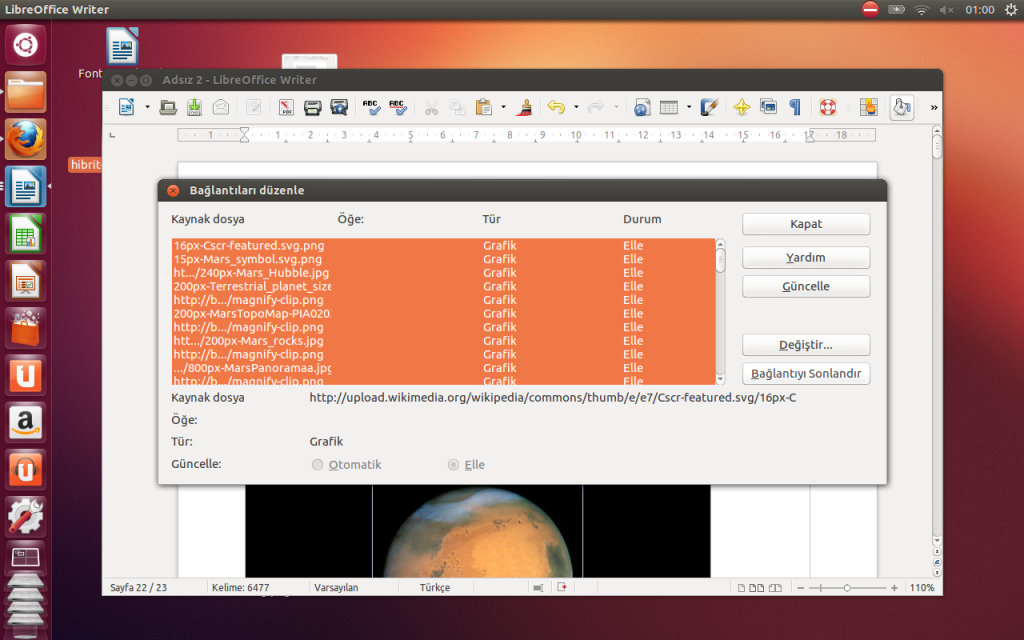The width and height of the screenshot is (1024, 640).
Task: Click the links list scroll-down arrow
Action: tap(720, 379)
